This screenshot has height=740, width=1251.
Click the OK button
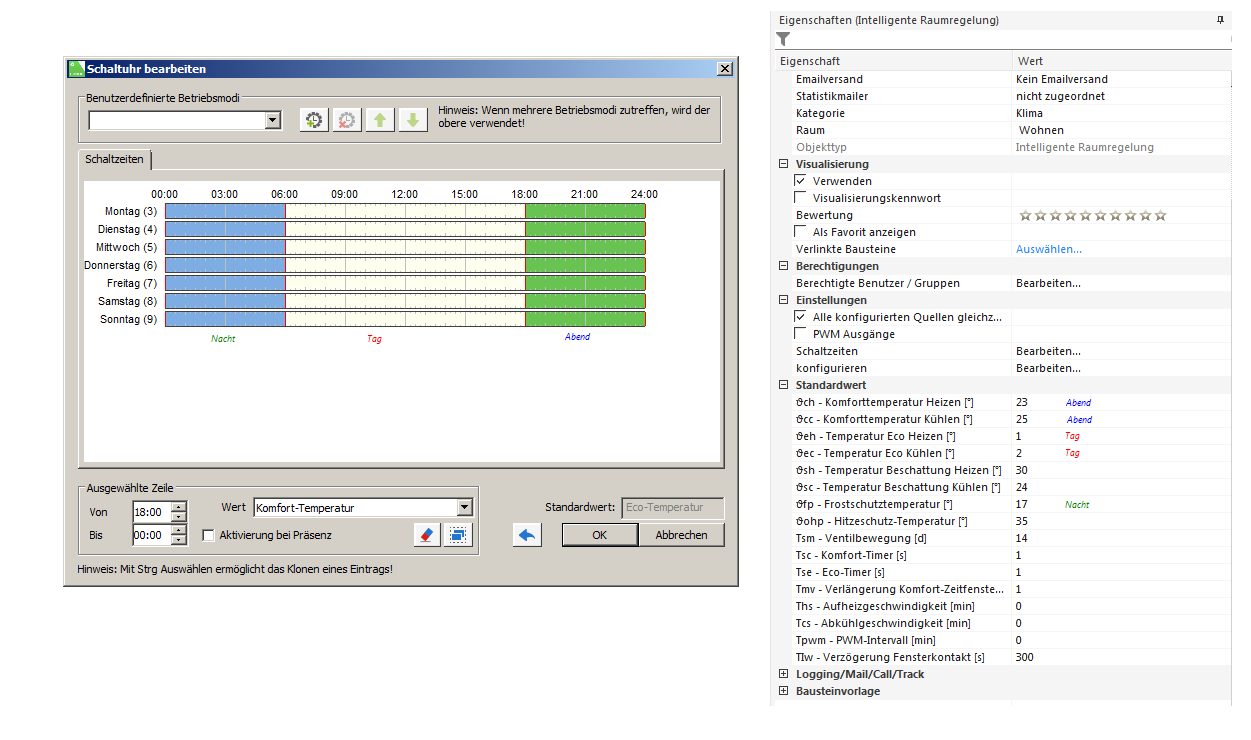(x=599, y=535)
